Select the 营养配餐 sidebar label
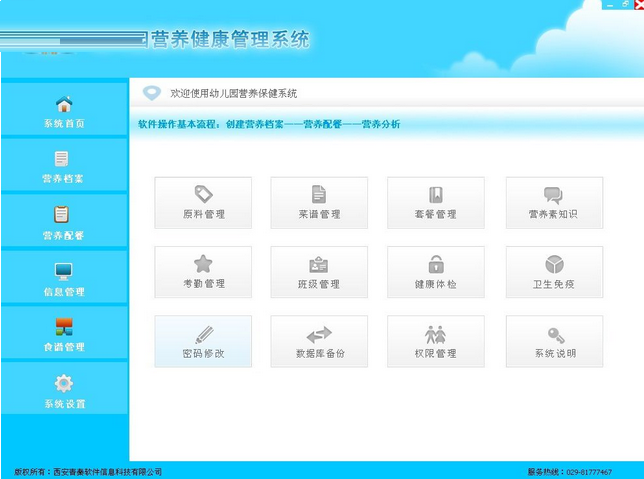Image resolution: width=644 pixels, height=479 pixels. (63, 235)
